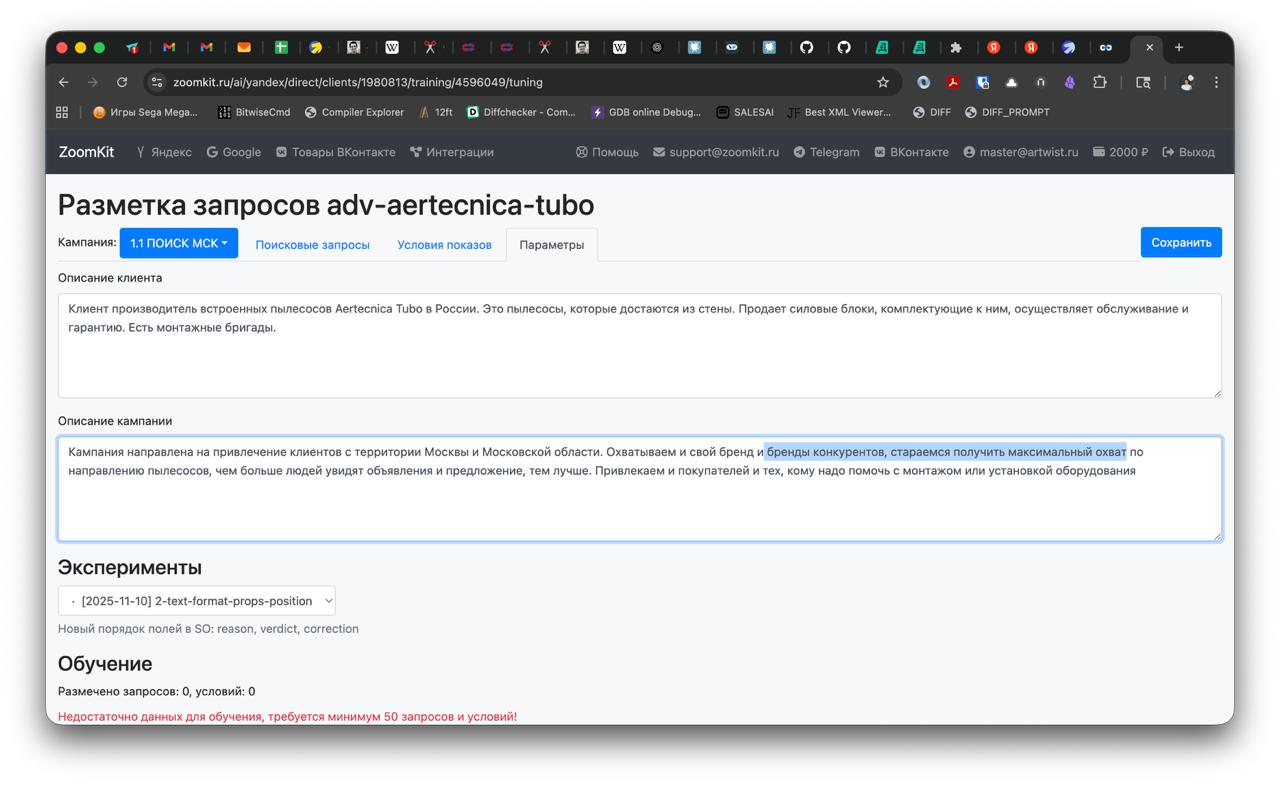
Task: Open the Telegram browser tab with badge
Action: coord(132,47)
